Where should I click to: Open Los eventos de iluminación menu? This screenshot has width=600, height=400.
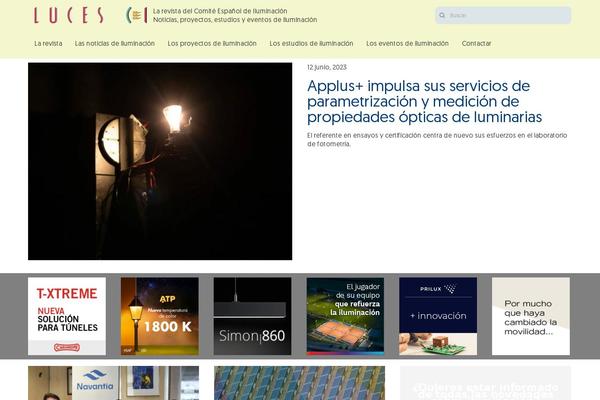407,44
